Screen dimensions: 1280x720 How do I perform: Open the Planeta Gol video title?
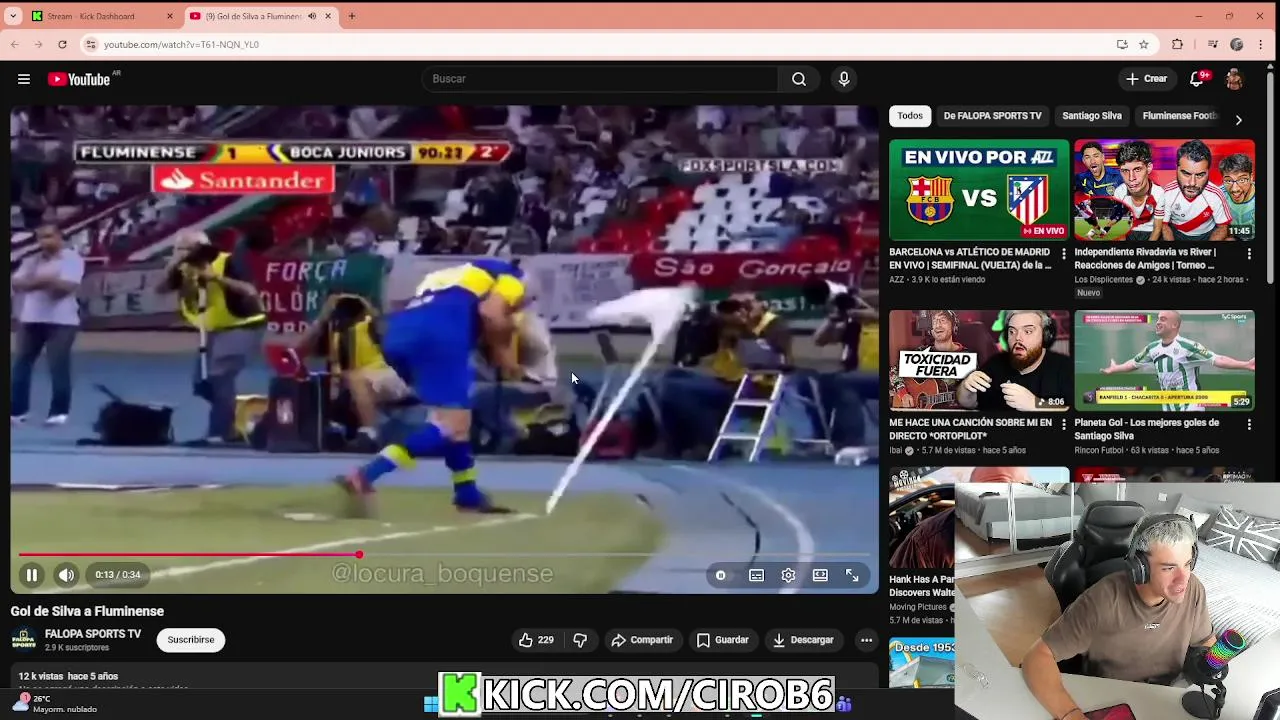[x=1147, y=430]
